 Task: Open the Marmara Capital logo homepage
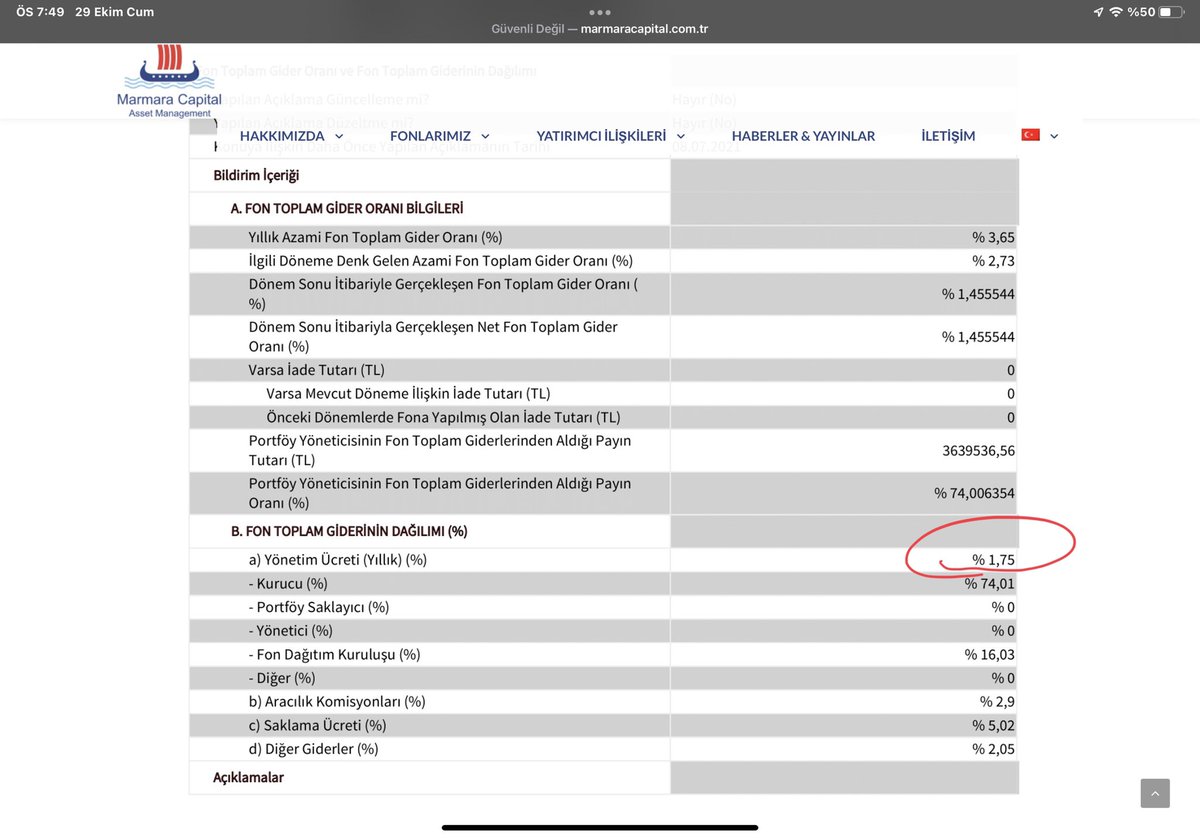point(169,81)
